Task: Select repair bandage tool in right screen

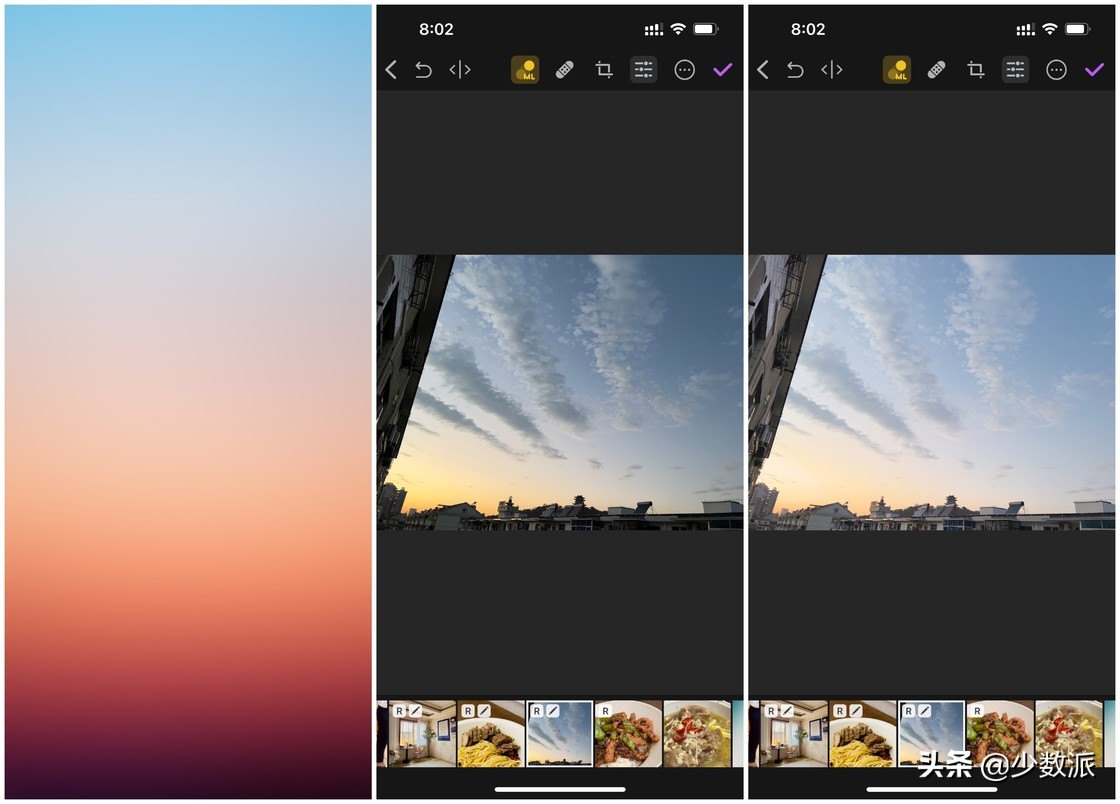Action: [x=936, y=70]
